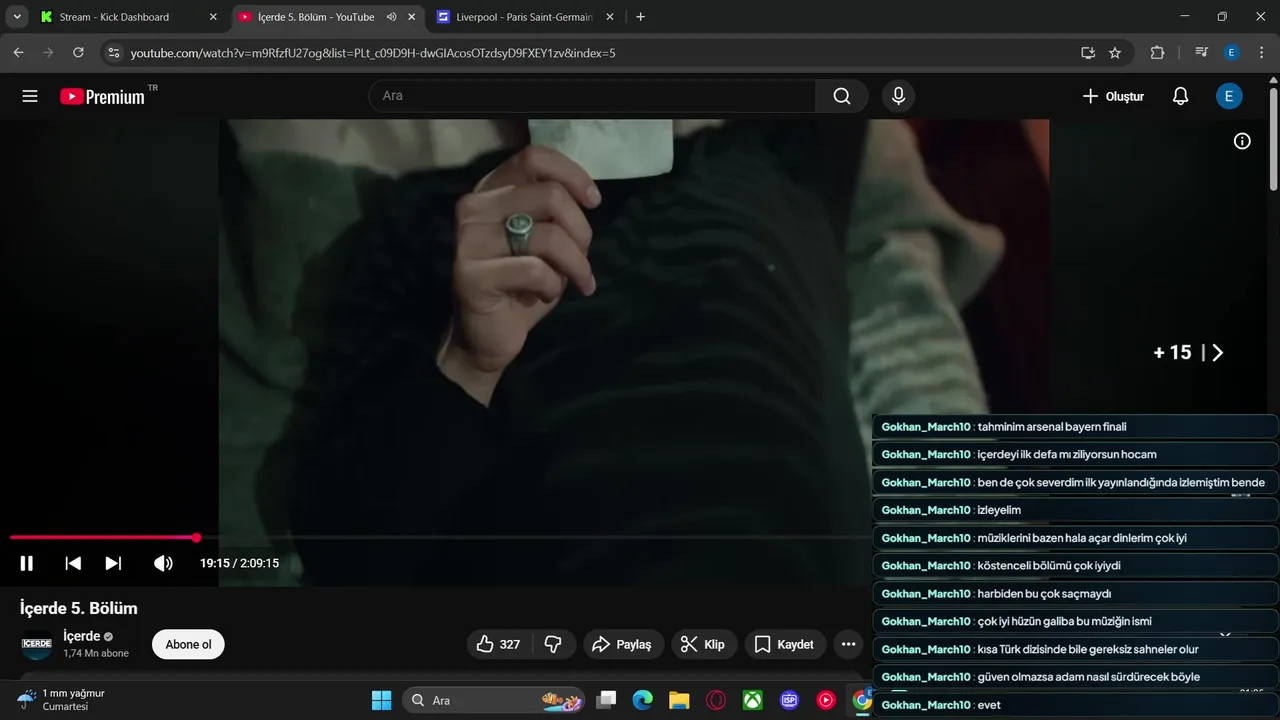Open the Chrome profile E avatar
This screenshot has height=720, width=1280.
pos(1232,53)
